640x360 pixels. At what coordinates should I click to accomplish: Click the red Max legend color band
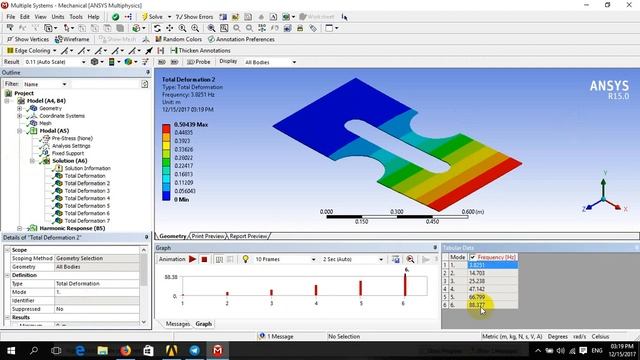click(x=166, y=128)
